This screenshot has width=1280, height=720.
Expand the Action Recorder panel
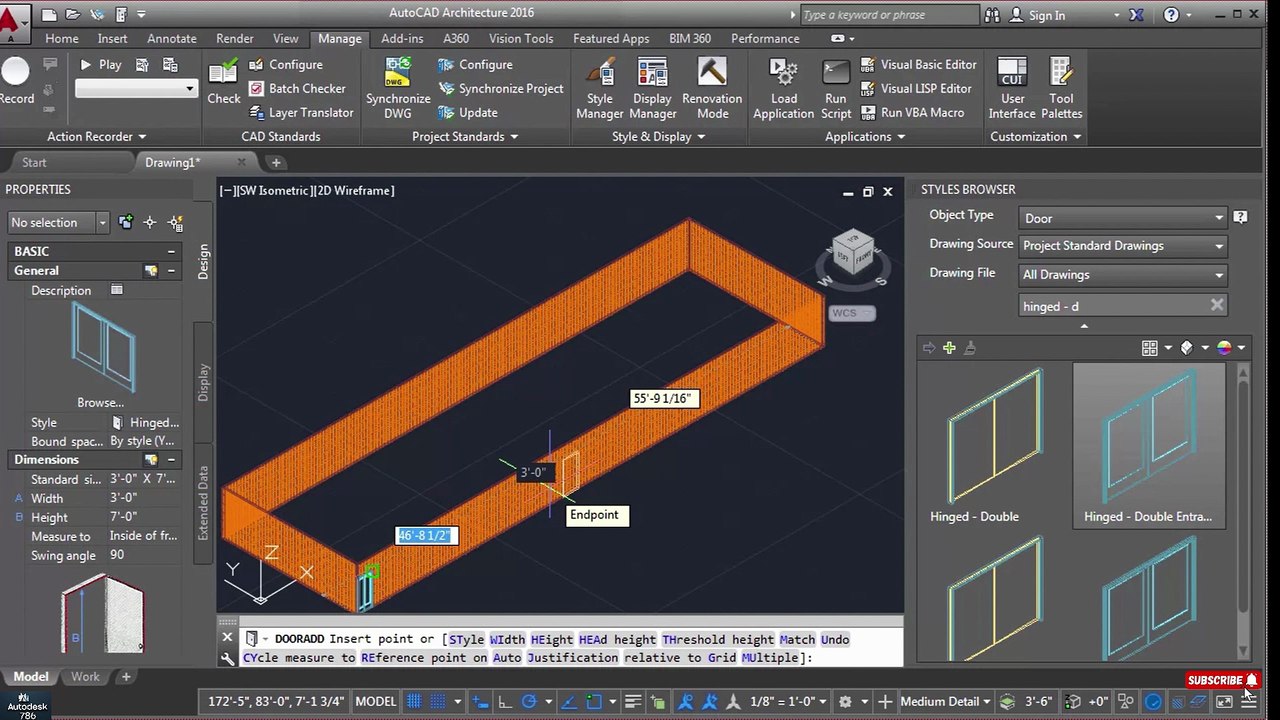click(x=97, y=136)
